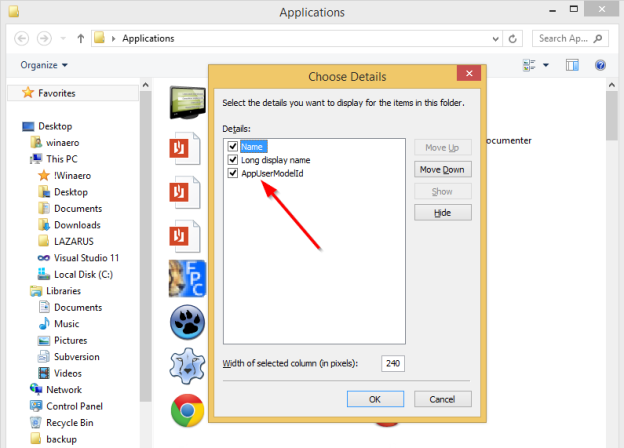The width and height of the screenshot is (624, 448).
Task: Click the Up folder arrow icon
Action: tap(80, 38)
